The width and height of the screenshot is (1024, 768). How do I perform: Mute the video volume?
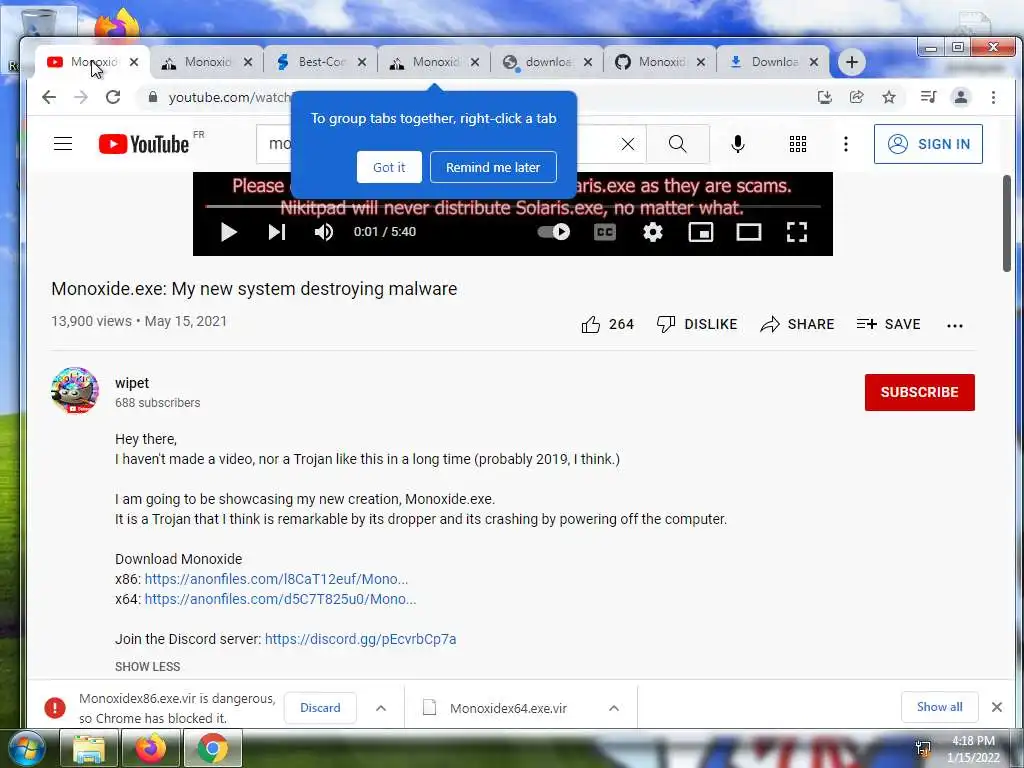pyautogui.click(x=324, y=232)
